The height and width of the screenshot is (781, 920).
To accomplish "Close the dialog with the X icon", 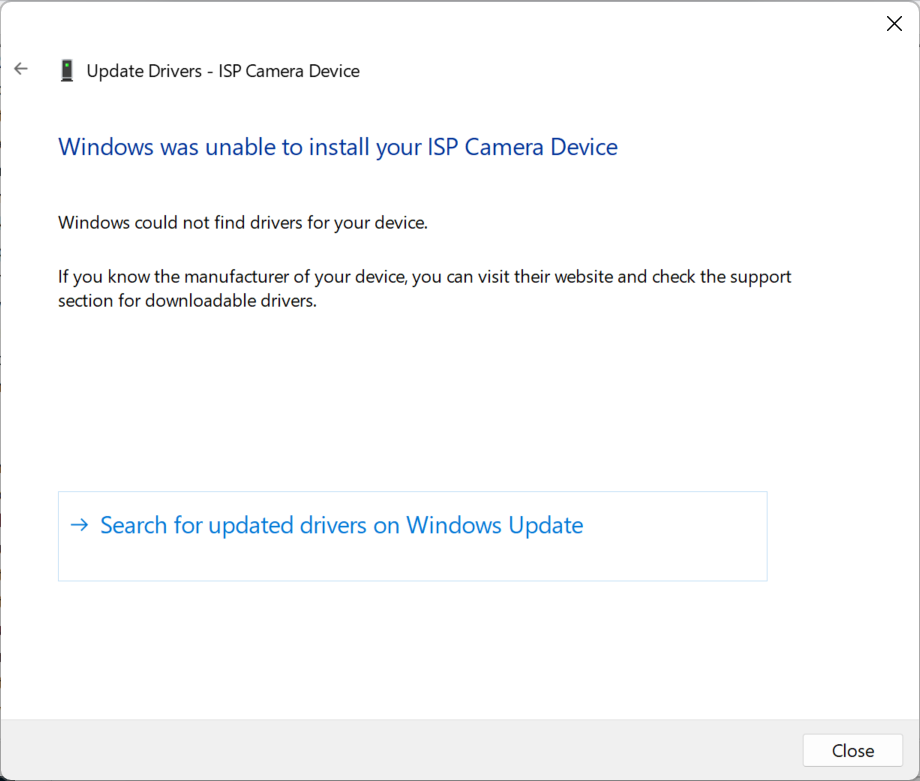I will tap(894, 24).
